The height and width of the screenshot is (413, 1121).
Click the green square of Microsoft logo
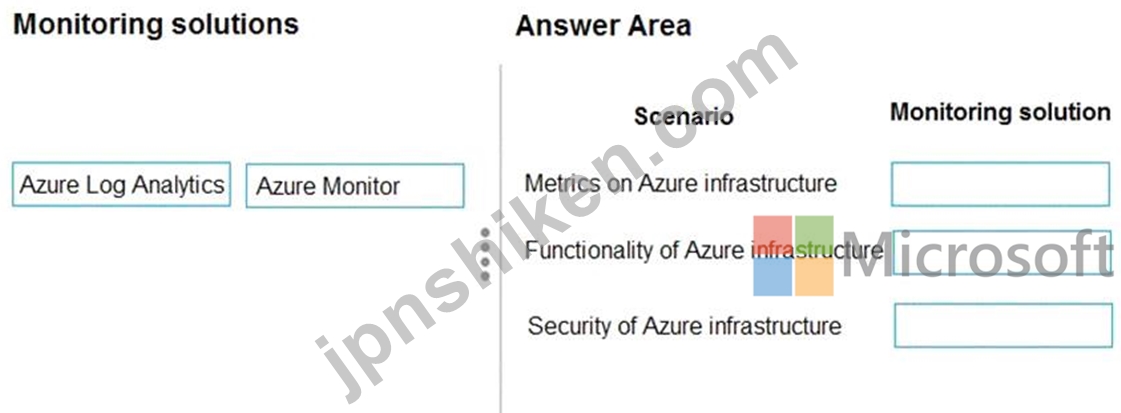pyautogui.click(x=814, y=235)
